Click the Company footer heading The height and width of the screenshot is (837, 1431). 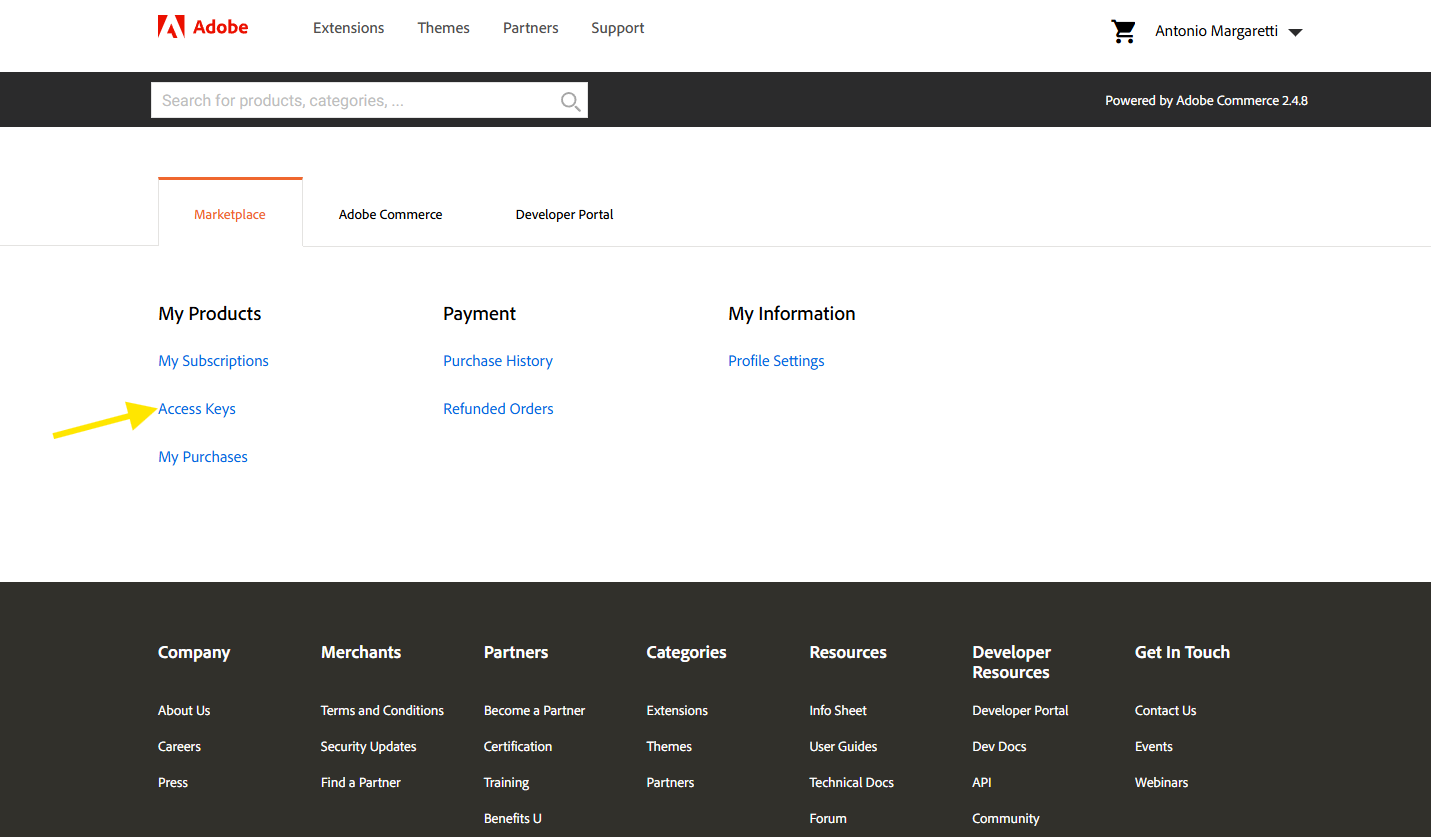coord(194,652)
